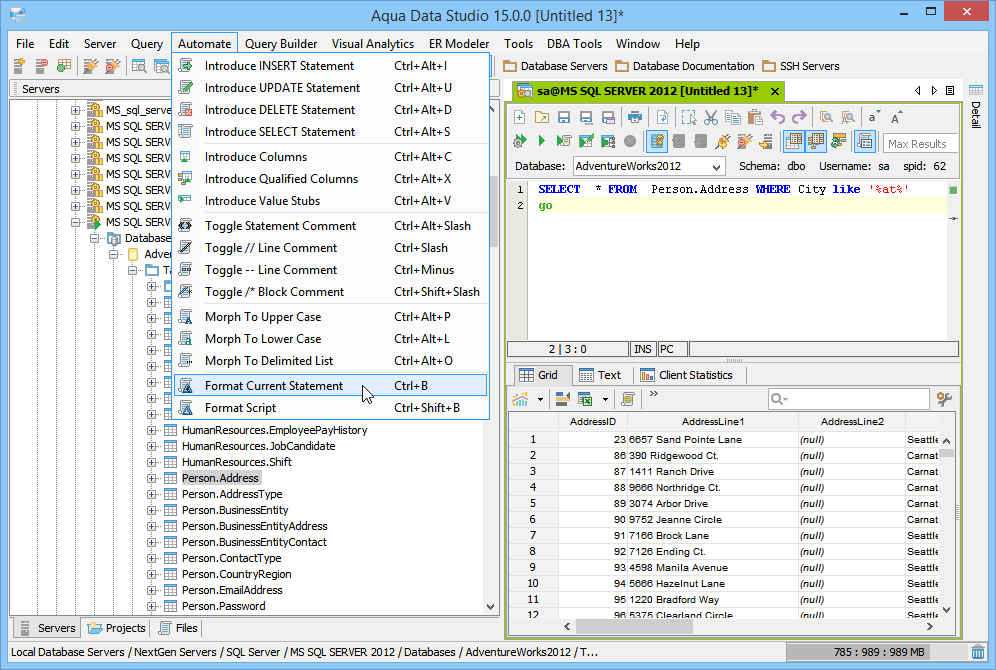Open the Excel export dropdown arrow
This screenshot has width=996, height=670.
coord(605,399)
